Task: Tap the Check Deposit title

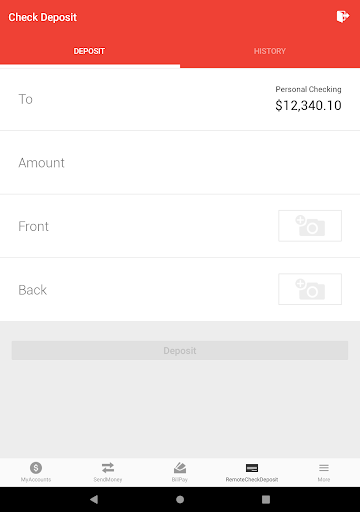Action: click(x=43, y=17)
